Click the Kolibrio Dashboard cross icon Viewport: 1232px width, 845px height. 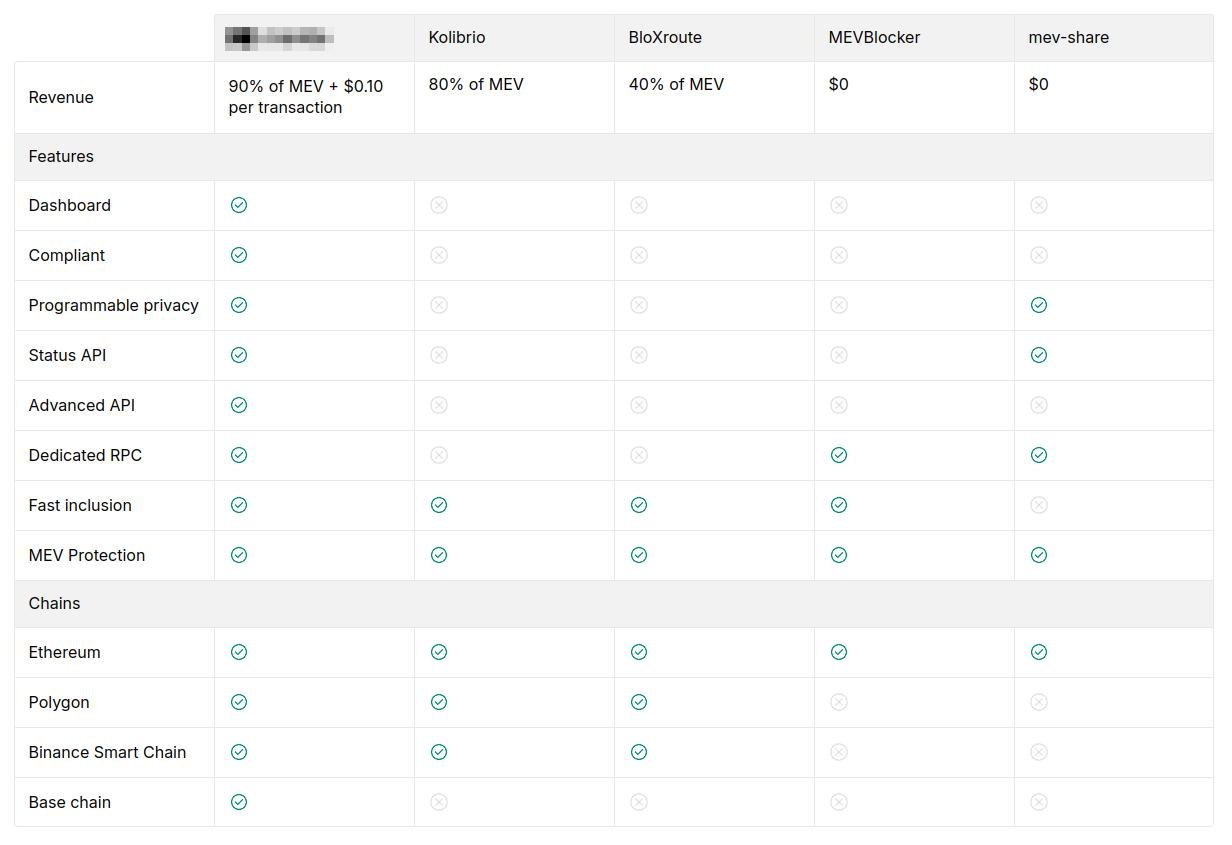point(438,205)
